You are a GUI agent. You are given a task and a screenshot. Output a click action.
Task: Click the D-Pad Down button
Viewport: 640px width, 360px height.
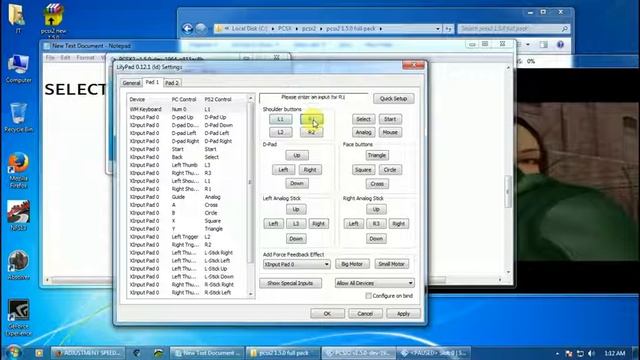point(297,183)
